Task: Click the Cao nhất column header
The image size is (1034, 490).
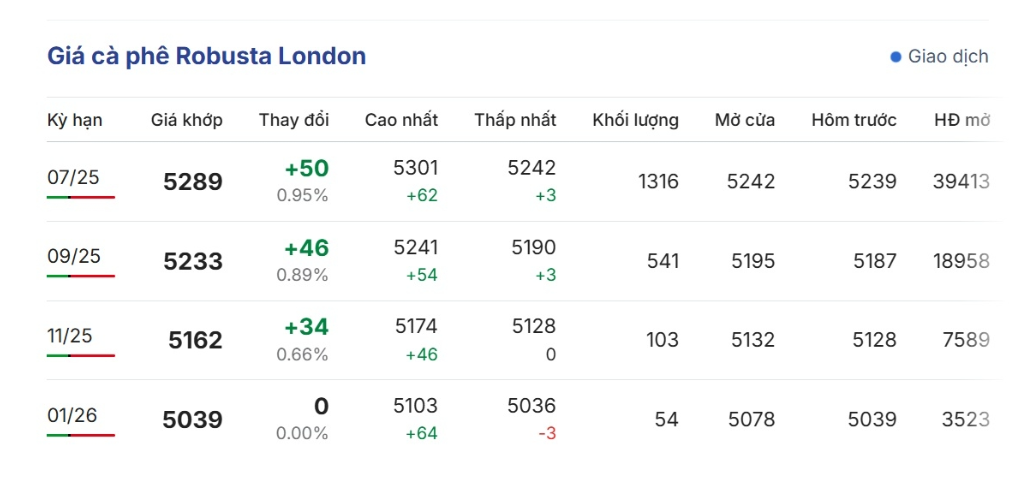Action: point(401,120)
